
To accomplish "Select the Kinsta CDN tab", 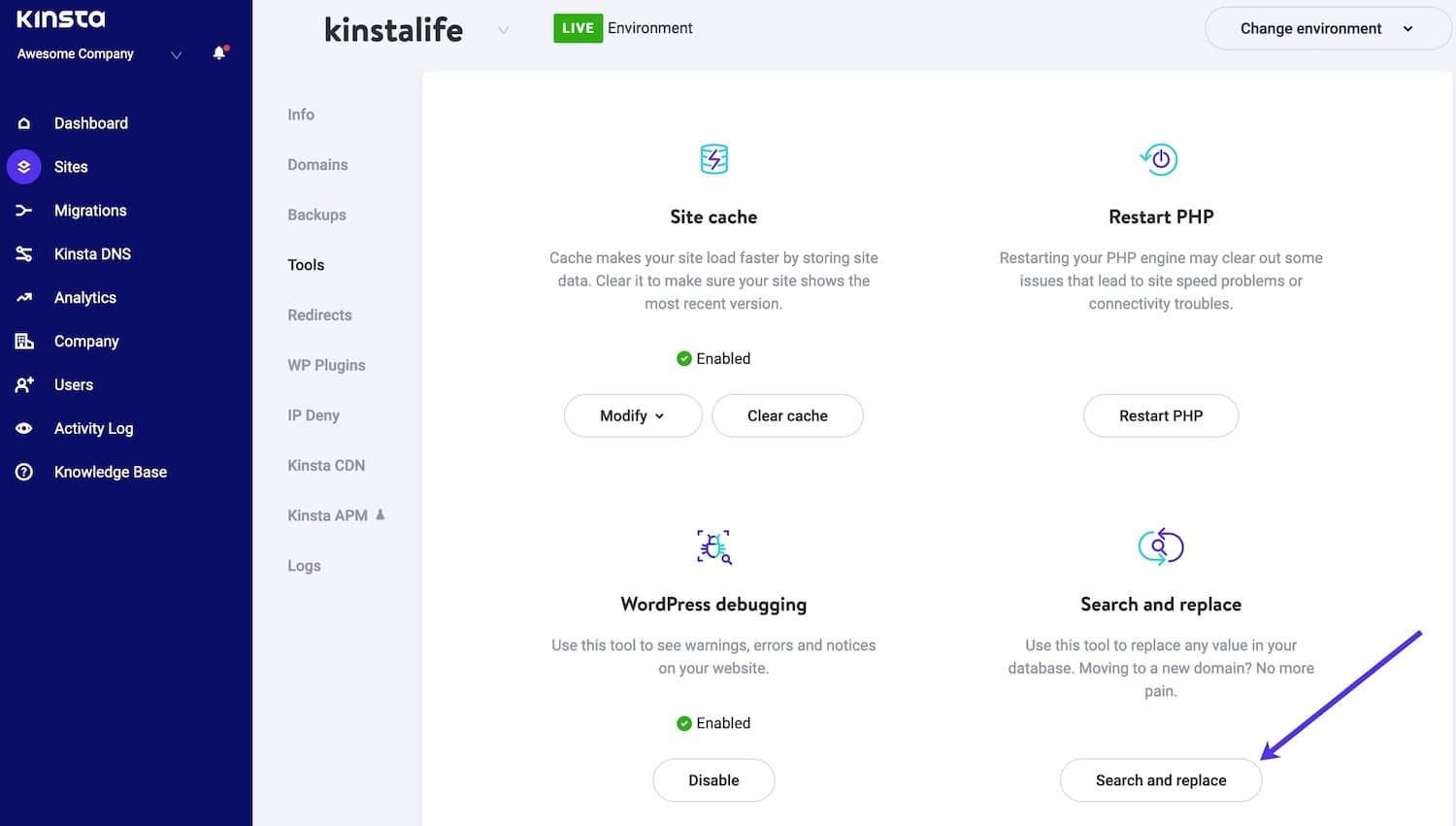I will [x=326, y=466].
